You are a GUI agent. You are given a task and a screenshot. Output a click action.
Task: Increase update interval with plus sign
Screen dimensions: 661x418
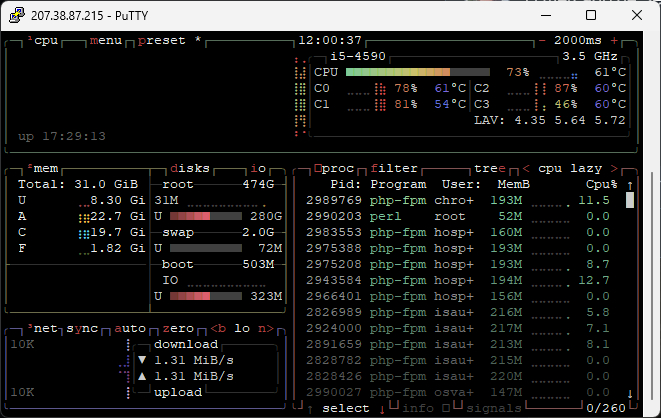[x=614, y=41]
